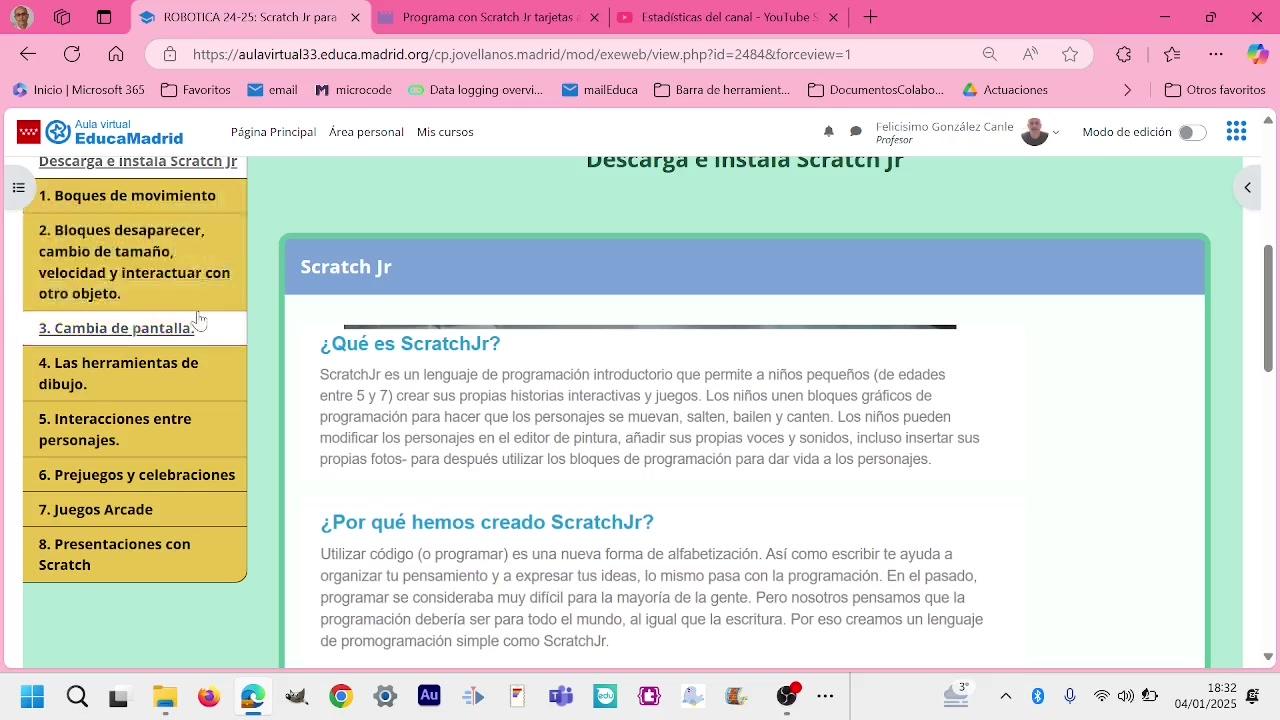
Task: Open the tab actions menu icon
Action: pyautogui.click(x=104, y=17)
